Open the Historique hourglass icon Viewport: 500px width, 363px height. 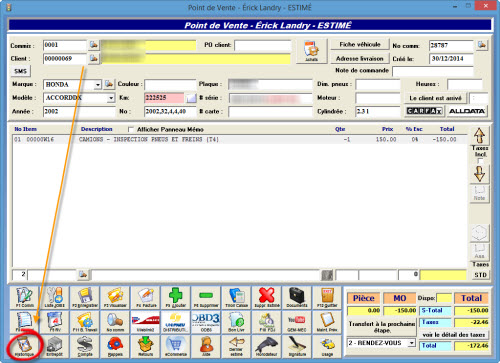click(24, 346)
